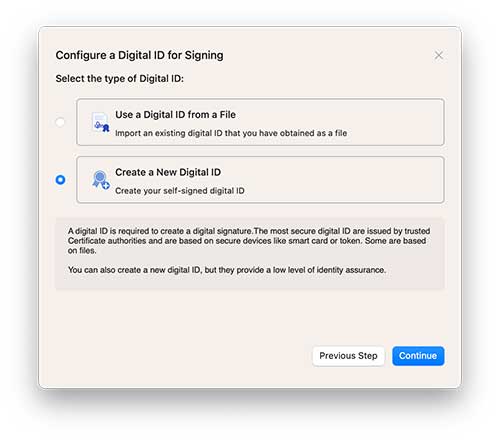Choose the Create a New Digital ID card
Viewport: 500px width, 440px height.
(260, 180)
